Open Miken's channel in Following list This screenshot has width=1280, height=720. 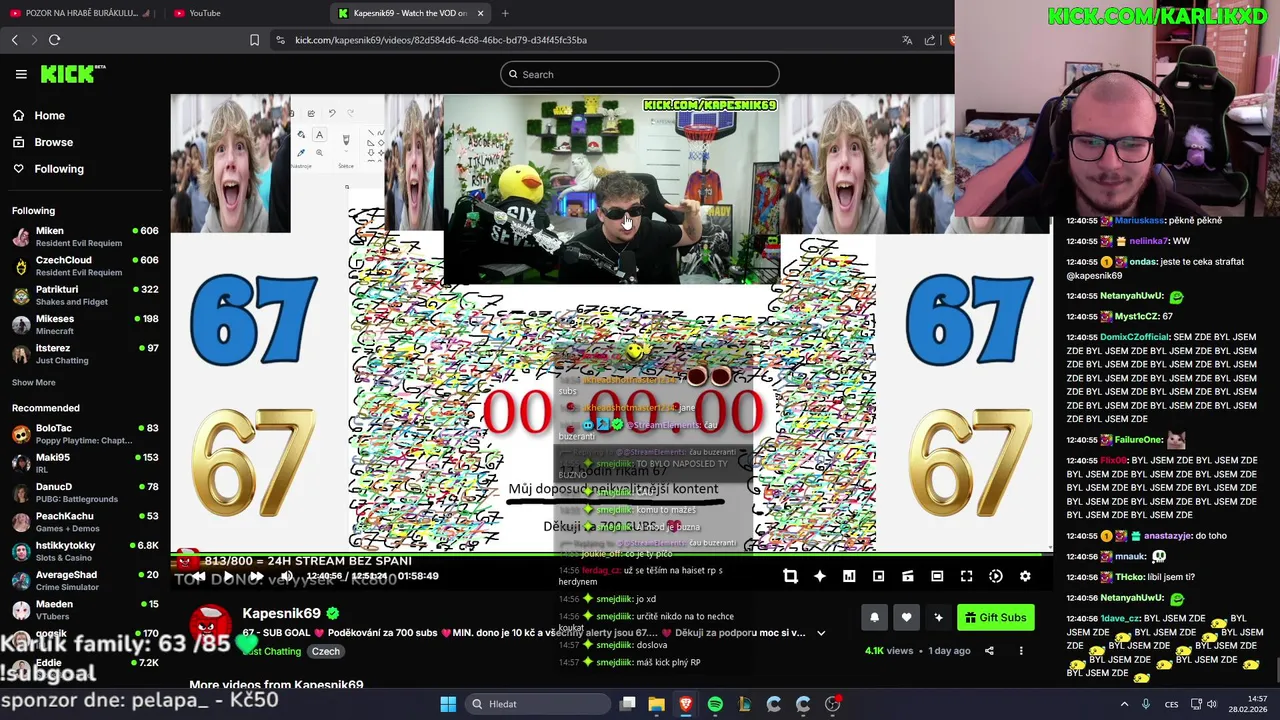[85, 237]
